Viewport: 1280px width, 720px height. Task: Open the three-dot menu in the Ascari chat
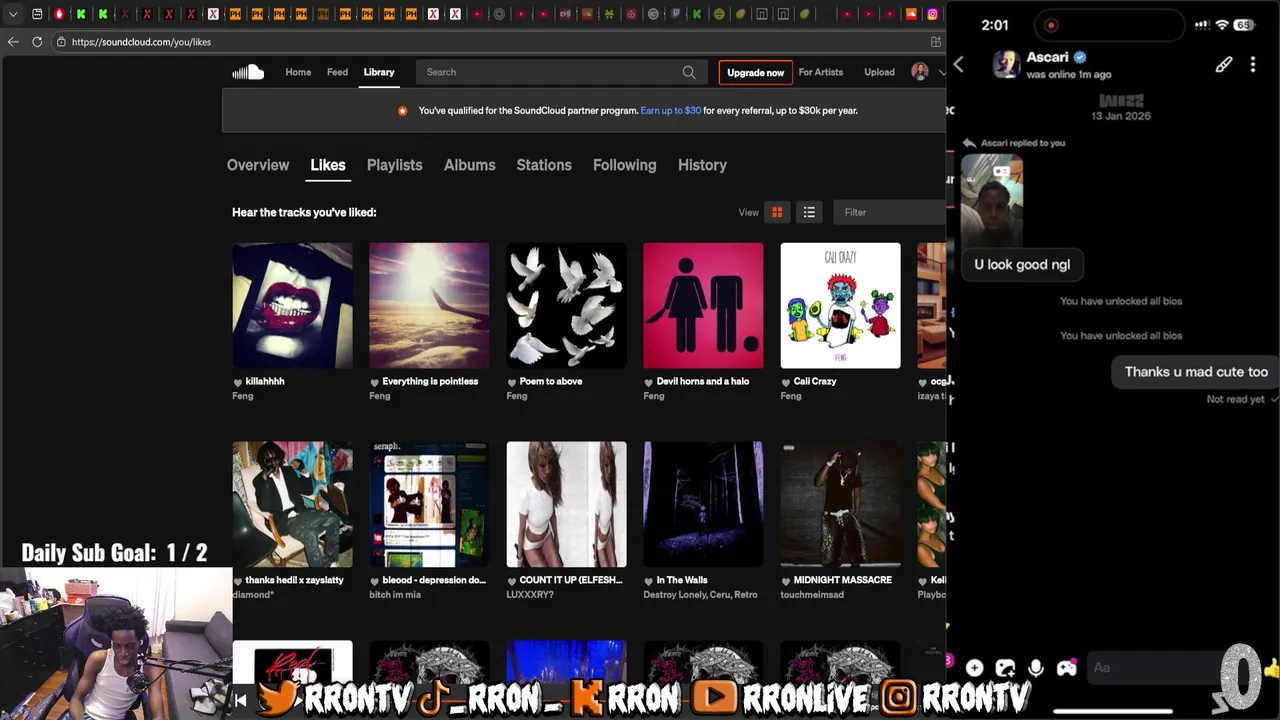pos(1253,65)
